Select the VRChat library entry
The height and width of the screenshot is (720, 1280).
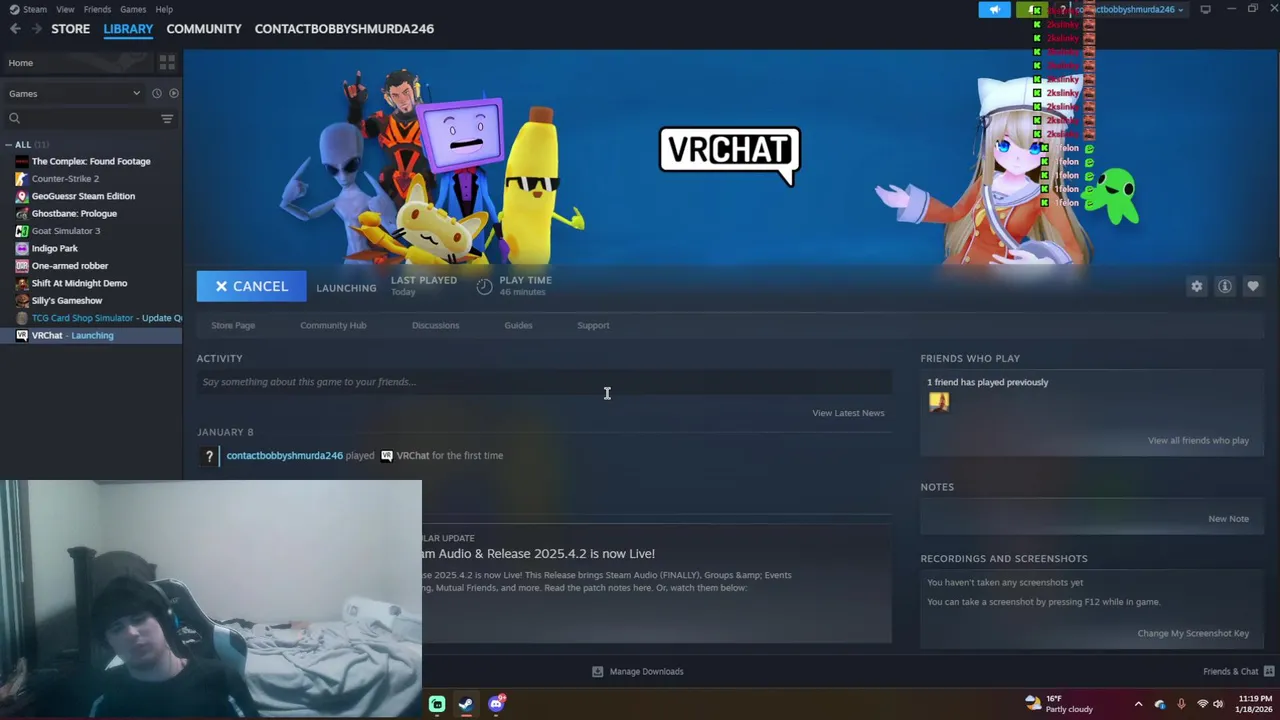[x=92, y=335]
